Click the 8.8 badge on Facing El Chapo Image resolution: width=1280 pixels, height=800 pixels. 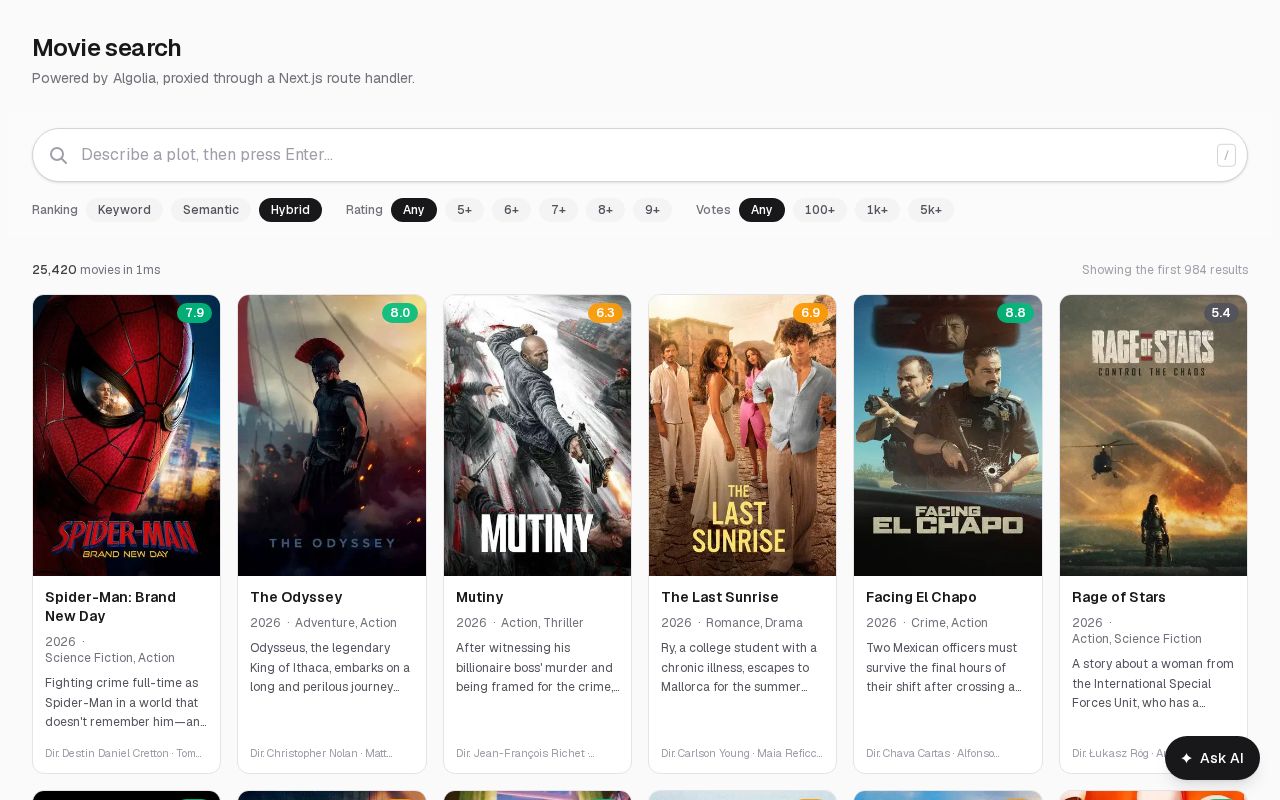click(1015, 313)
